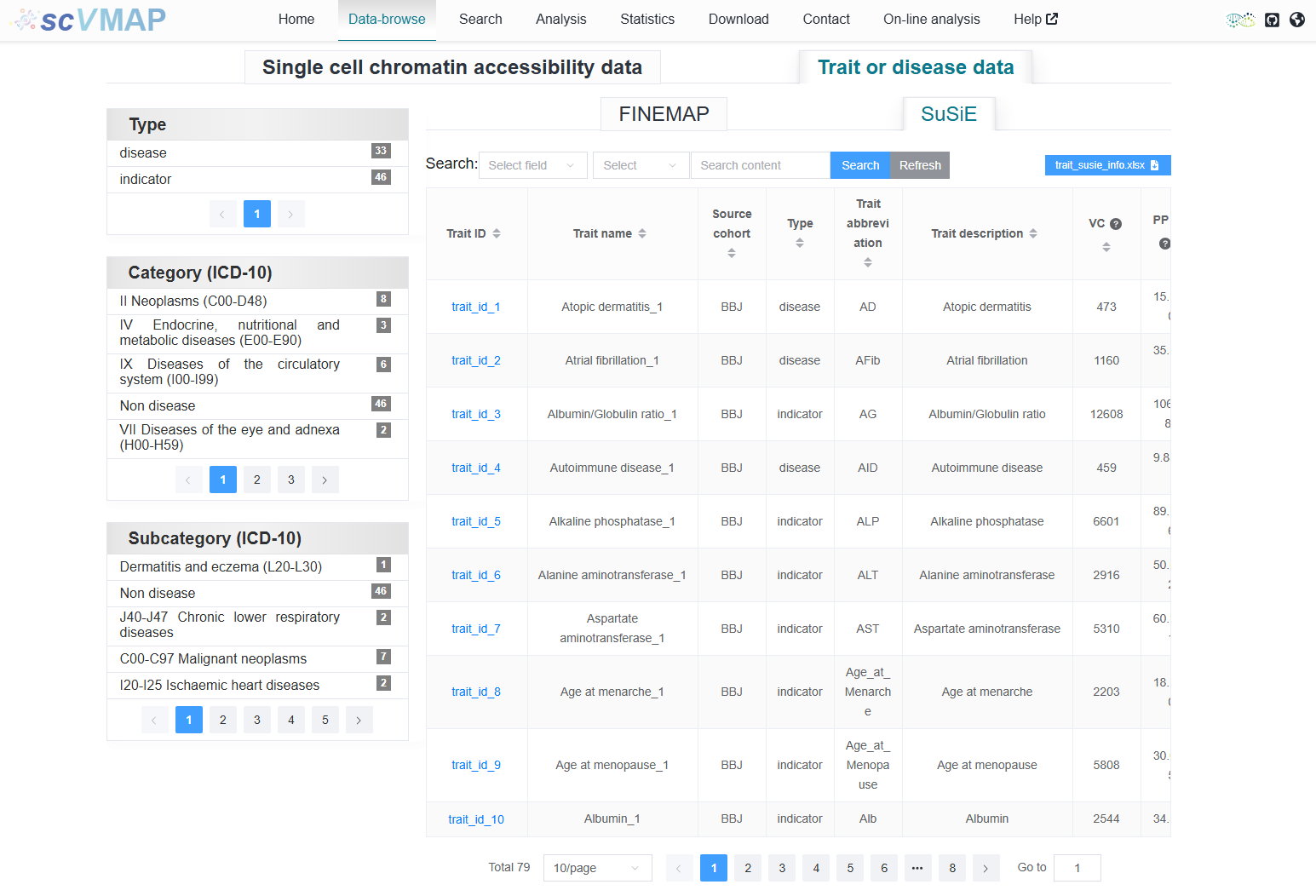The height and width of the screenshot is (896, 1316).
Task: Click the globe icon in header
Action: click(1297, 20)
